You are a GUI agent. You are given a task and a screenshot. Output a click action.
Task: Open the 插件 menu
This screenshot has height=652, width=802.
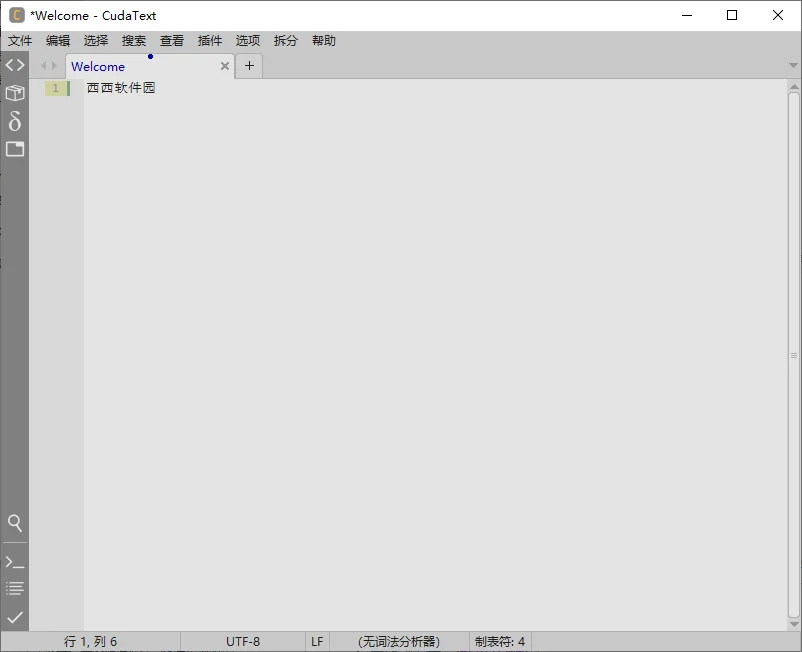click(x=210, y=40)
